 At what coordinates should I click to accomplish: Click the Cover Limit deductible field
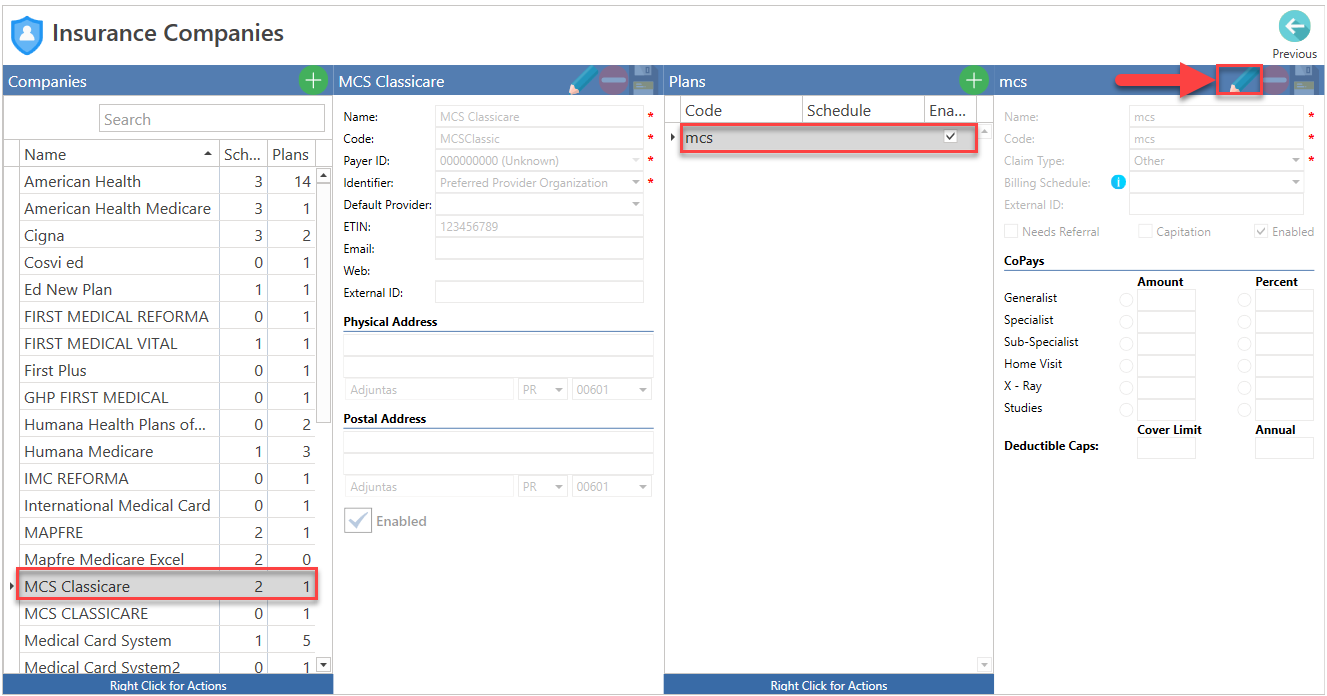tap(1166, 448)
